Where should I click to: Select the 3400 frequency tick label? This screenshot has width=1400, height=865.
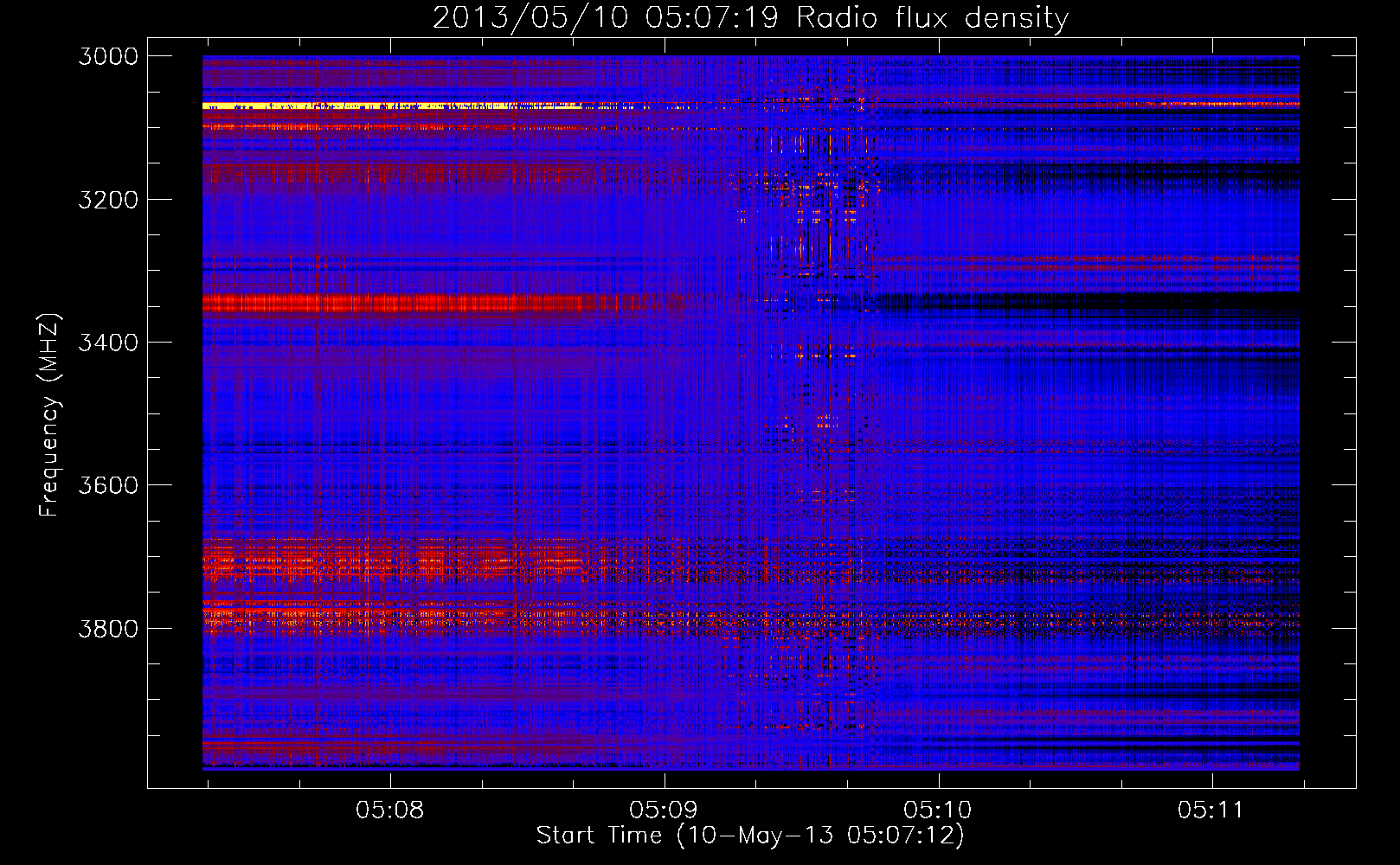tap(108, 343)
